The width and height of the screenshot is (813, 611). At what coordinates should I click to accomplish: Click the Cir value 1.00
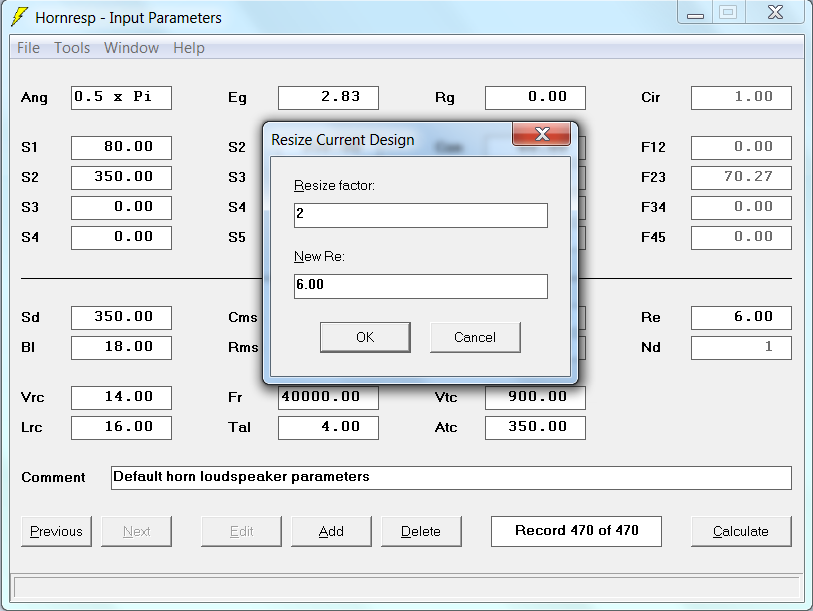(x=741, y=98)
